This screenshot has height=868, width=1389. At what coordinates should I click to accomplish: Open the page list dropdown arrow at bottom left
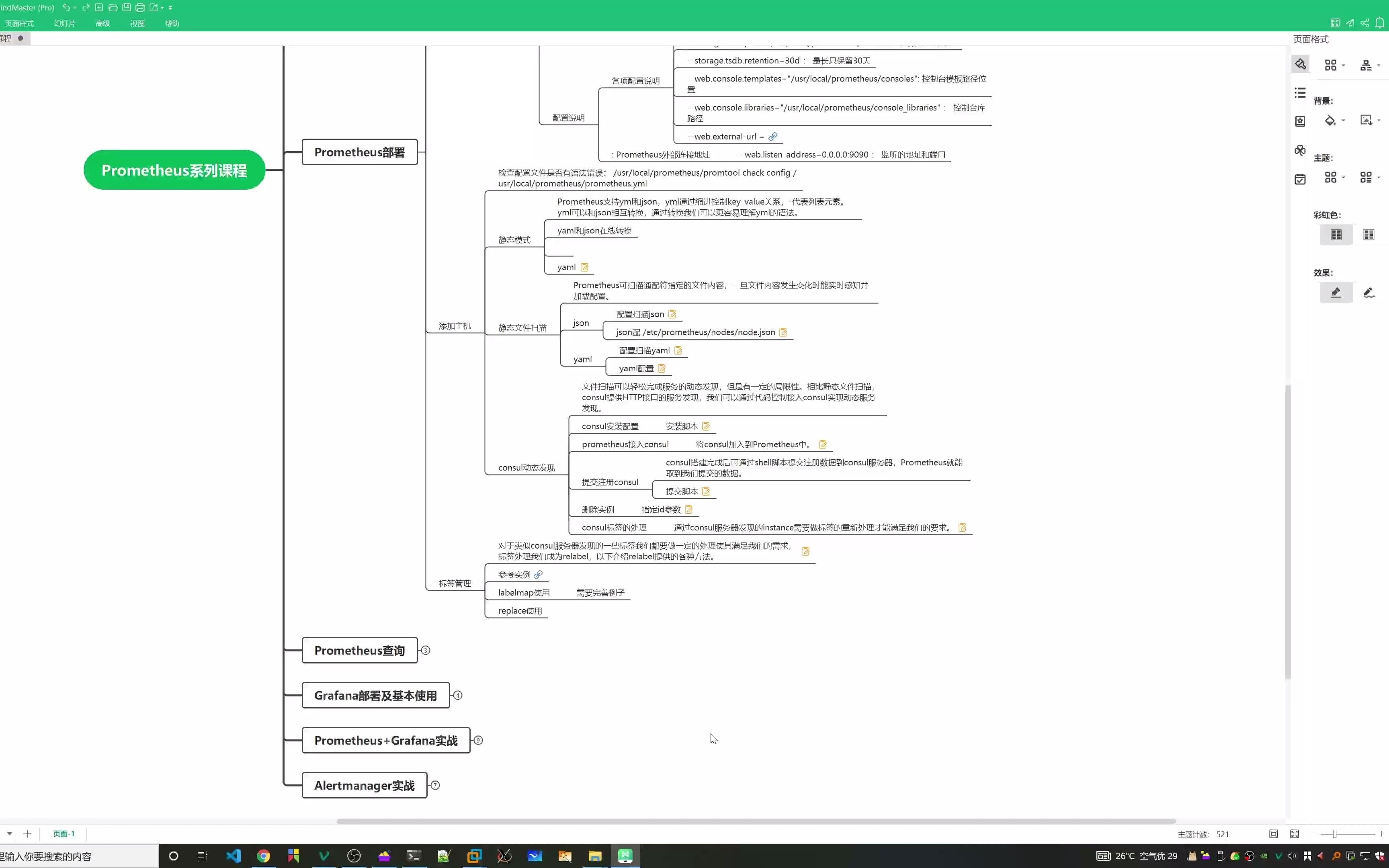point(9,833)
